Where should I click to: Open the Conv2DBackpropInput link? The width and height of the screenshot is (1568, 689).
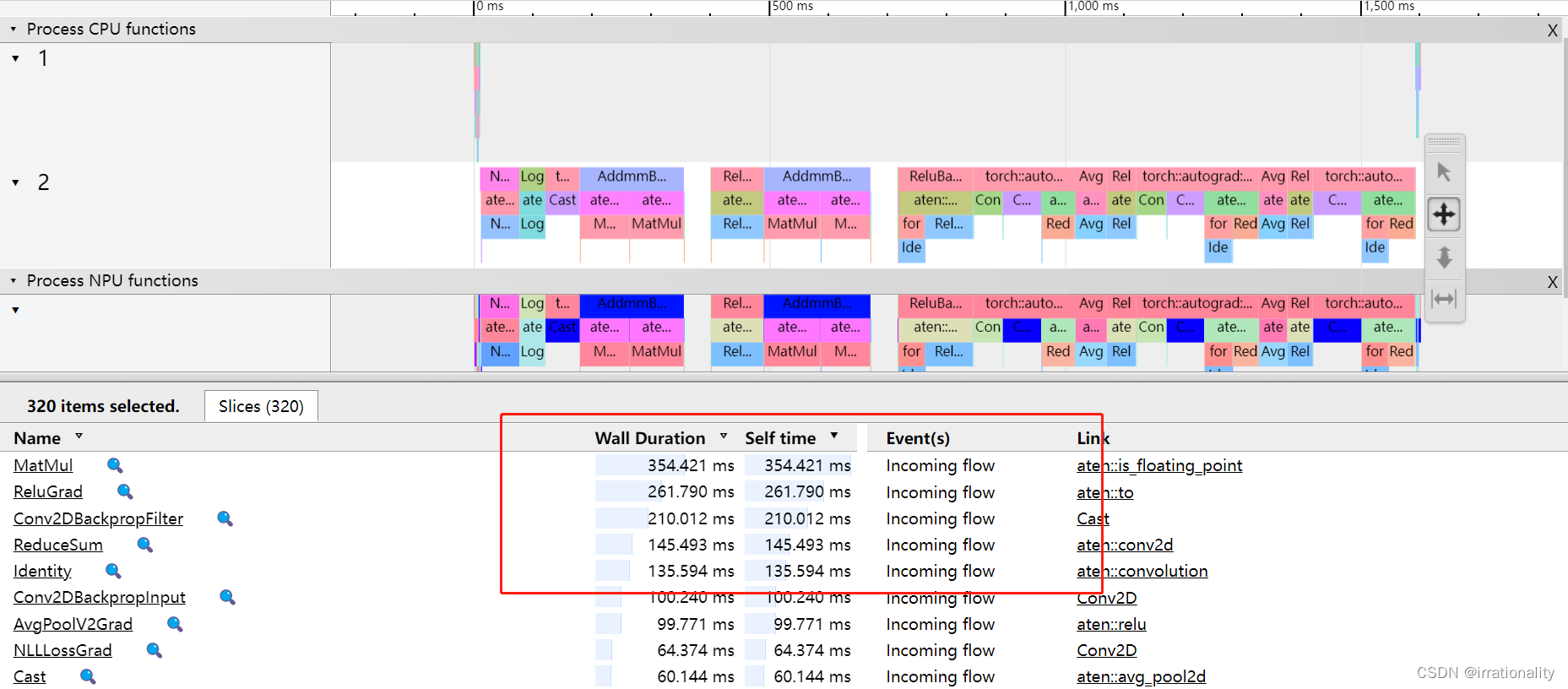point(100,597)
